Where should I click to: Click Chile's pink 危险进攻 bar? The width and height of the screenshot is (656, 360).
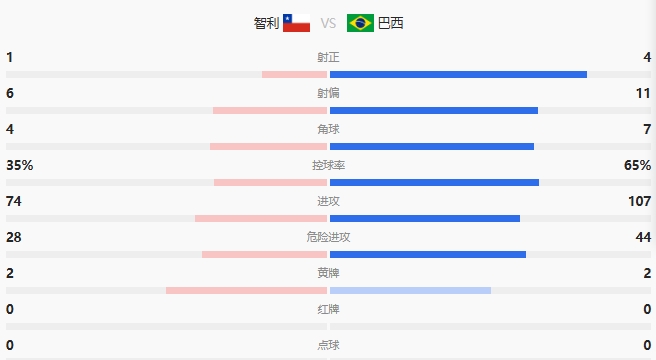(x=264, y=255)
